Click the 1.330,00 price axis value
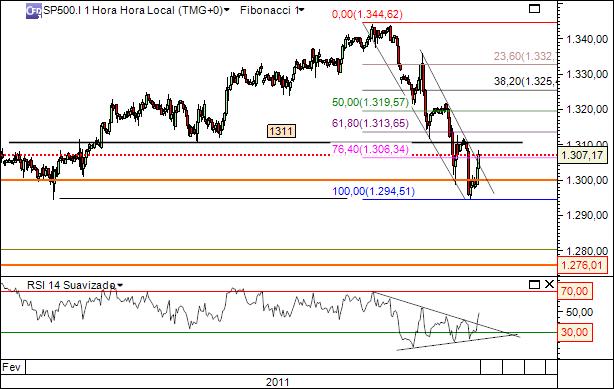Viewport: 614px width, 389px height. click(x=587, y=74)
